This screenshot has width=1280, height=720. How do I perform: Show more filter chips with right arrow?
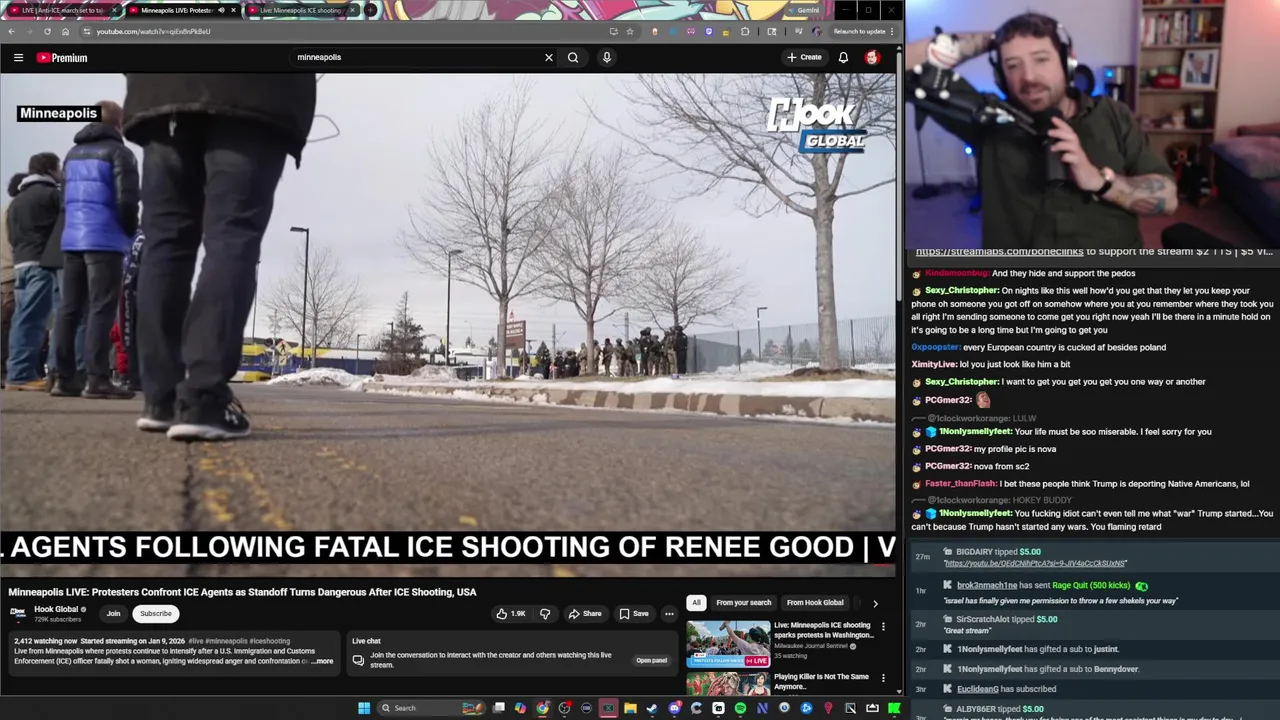(875, 603)
